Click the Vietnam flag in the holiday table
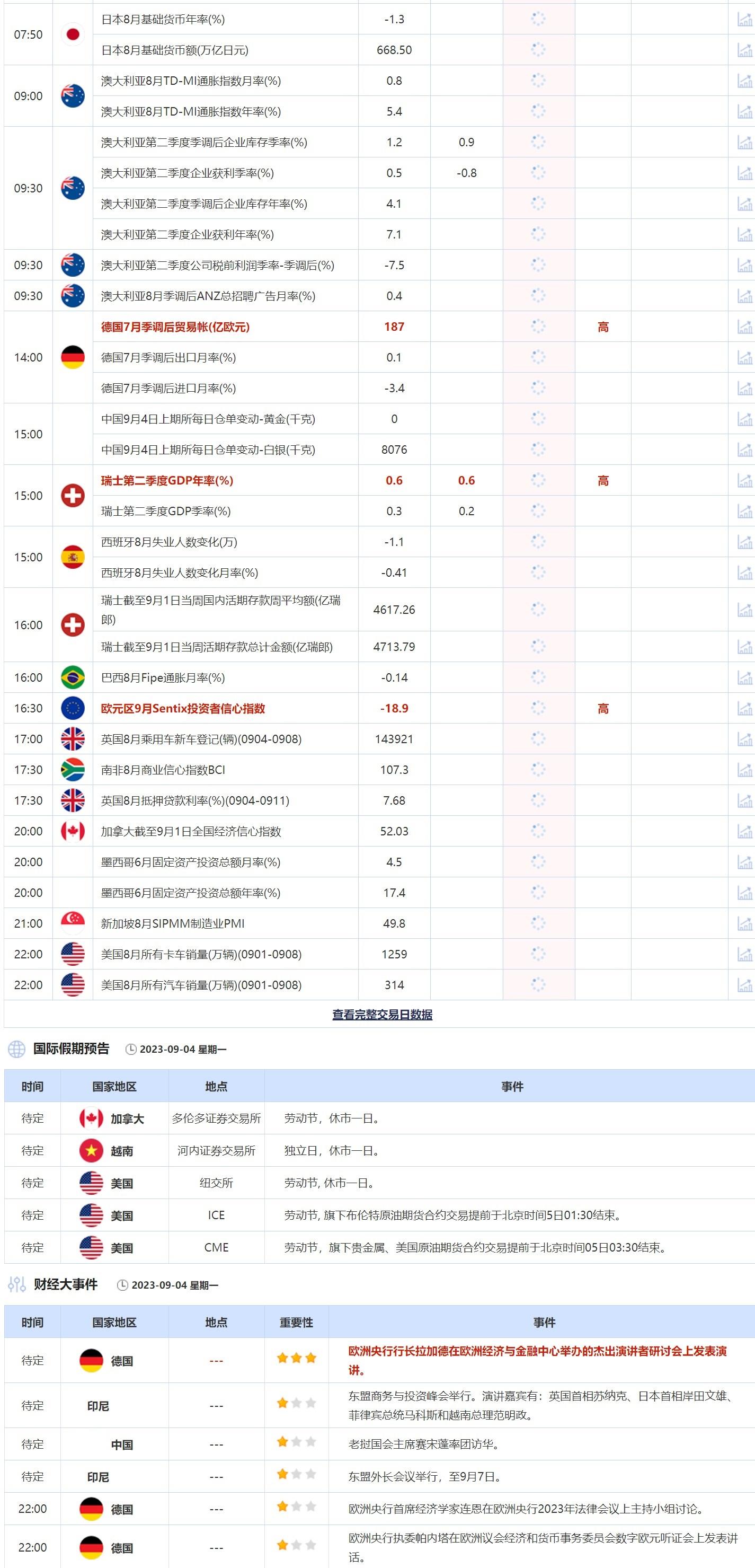 click(91, 1150)
